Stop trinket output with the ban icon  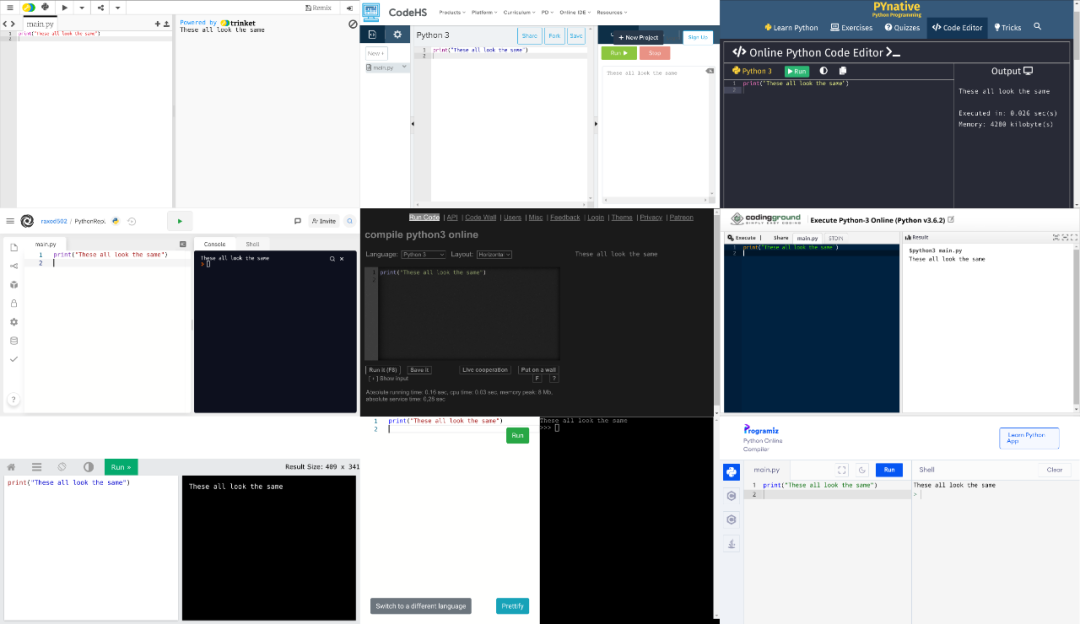coord(353,24)
